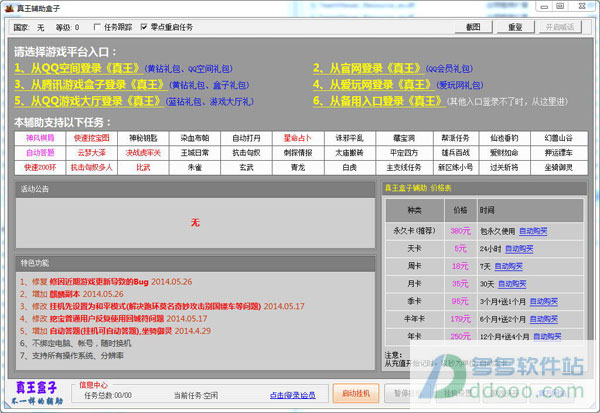600x413 pixels.
Task: Click the 截图 screenshot button
Action: tap(473, 27)
